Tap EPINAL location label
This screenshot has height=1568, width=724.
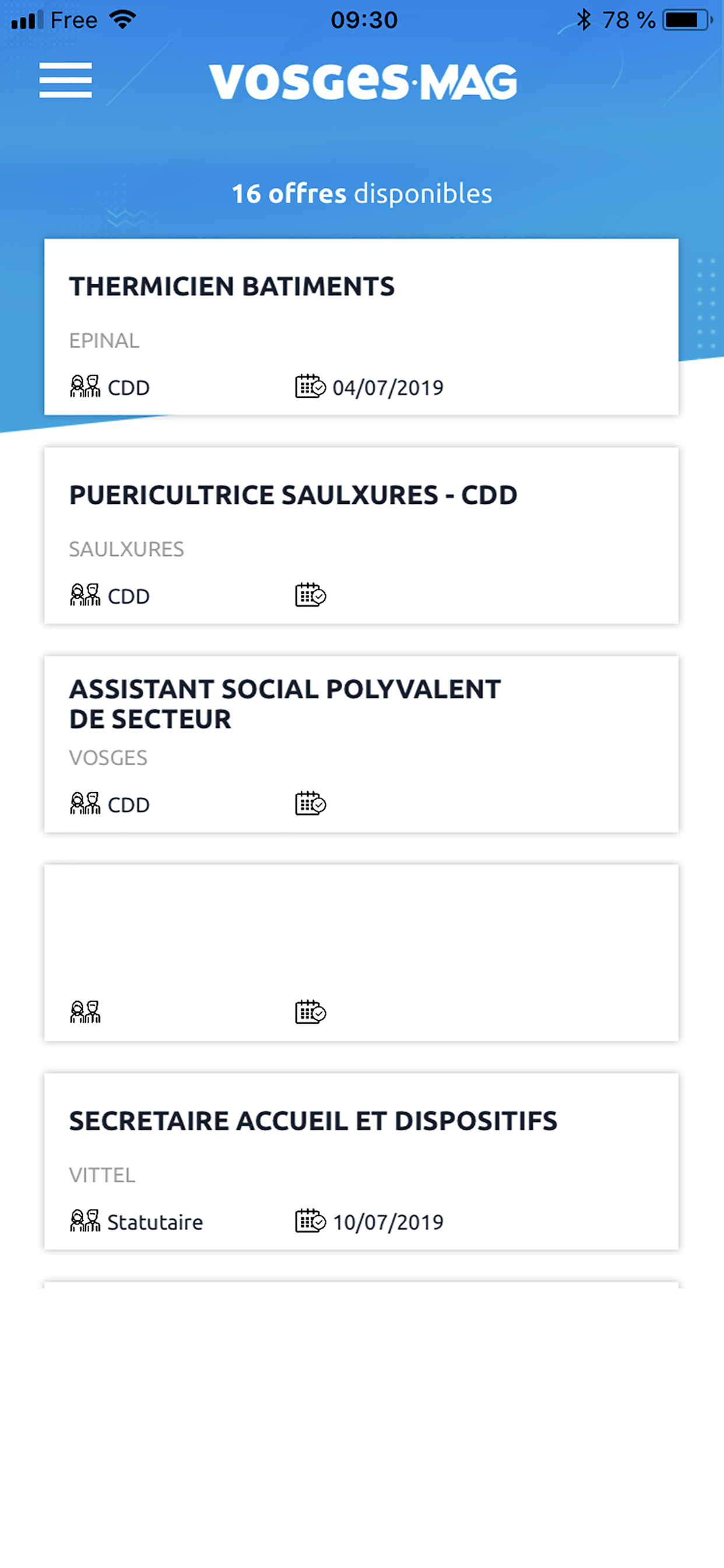(104, 340)
